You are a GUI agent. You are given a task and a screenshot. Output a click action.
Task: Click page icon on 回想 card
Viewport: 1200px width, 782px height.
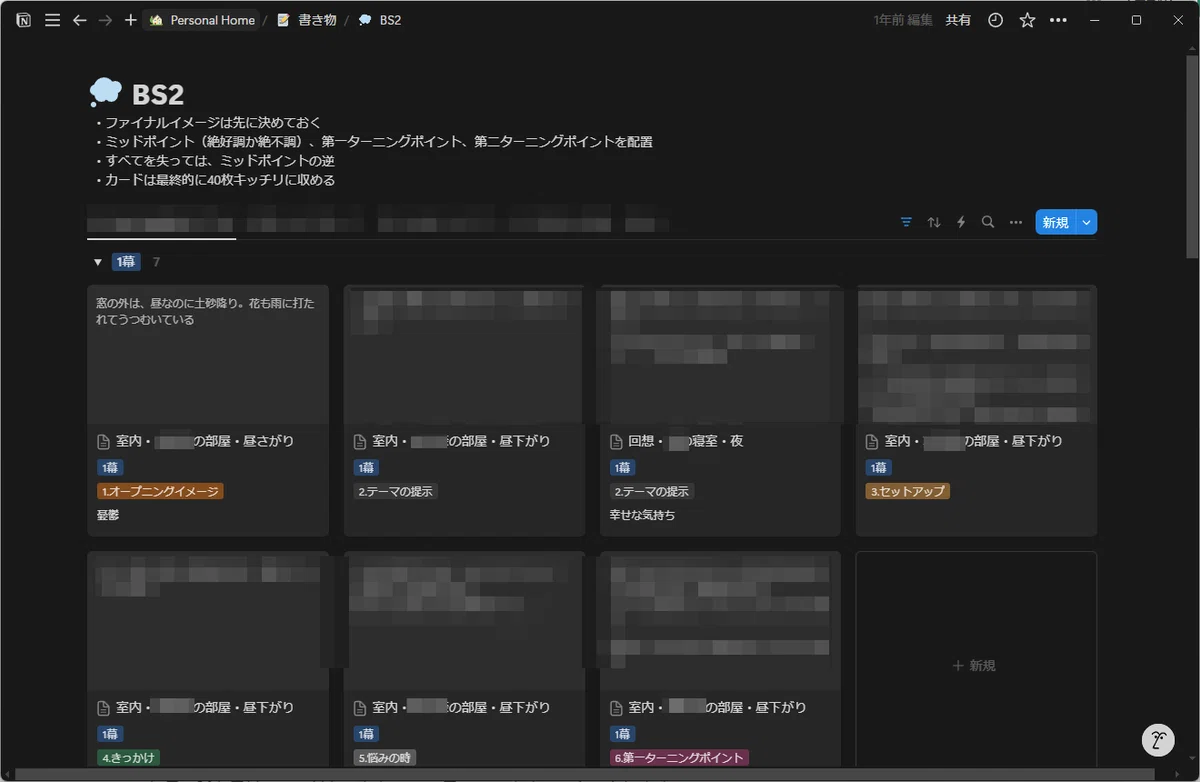[616, 441]
